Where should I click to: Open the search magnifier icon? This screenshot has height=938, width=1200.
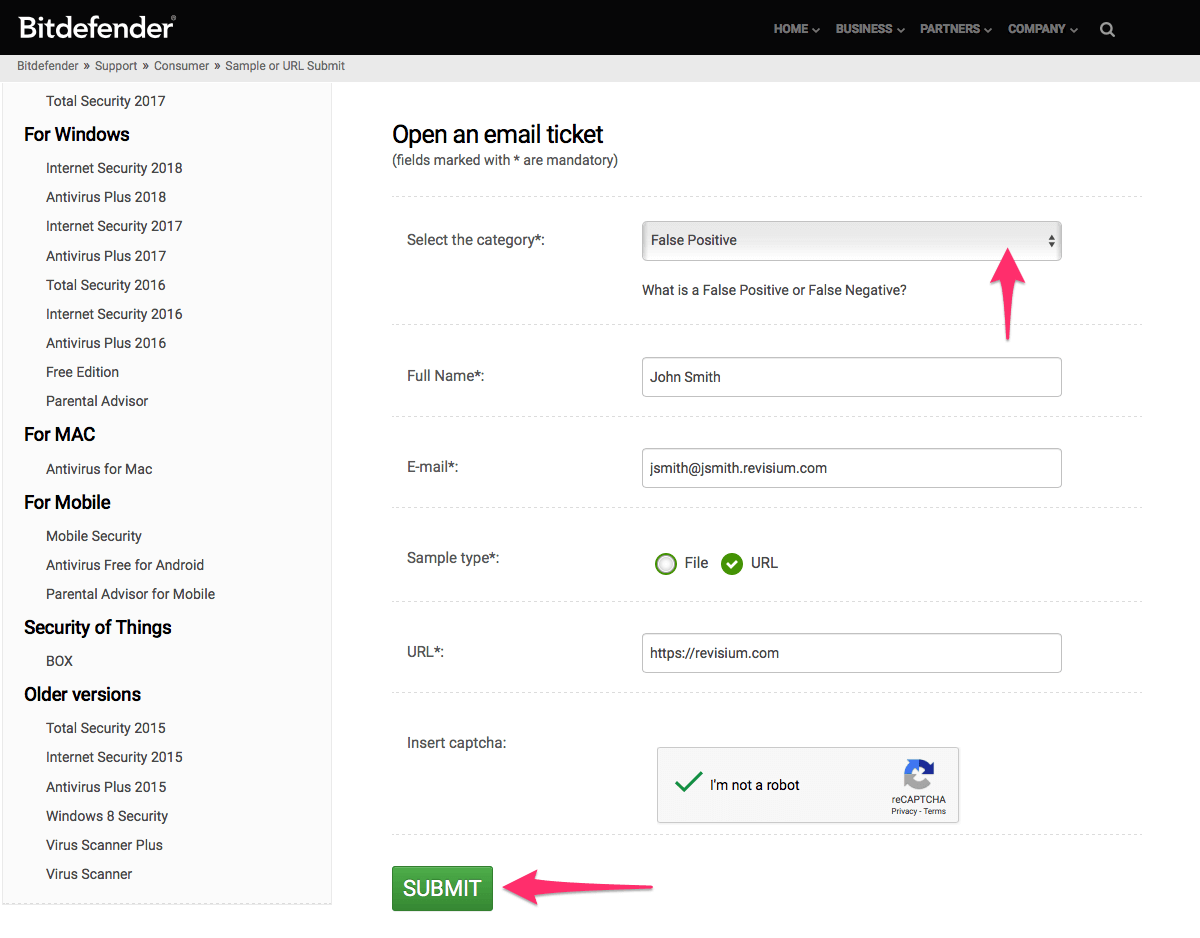click(1107, 29)
